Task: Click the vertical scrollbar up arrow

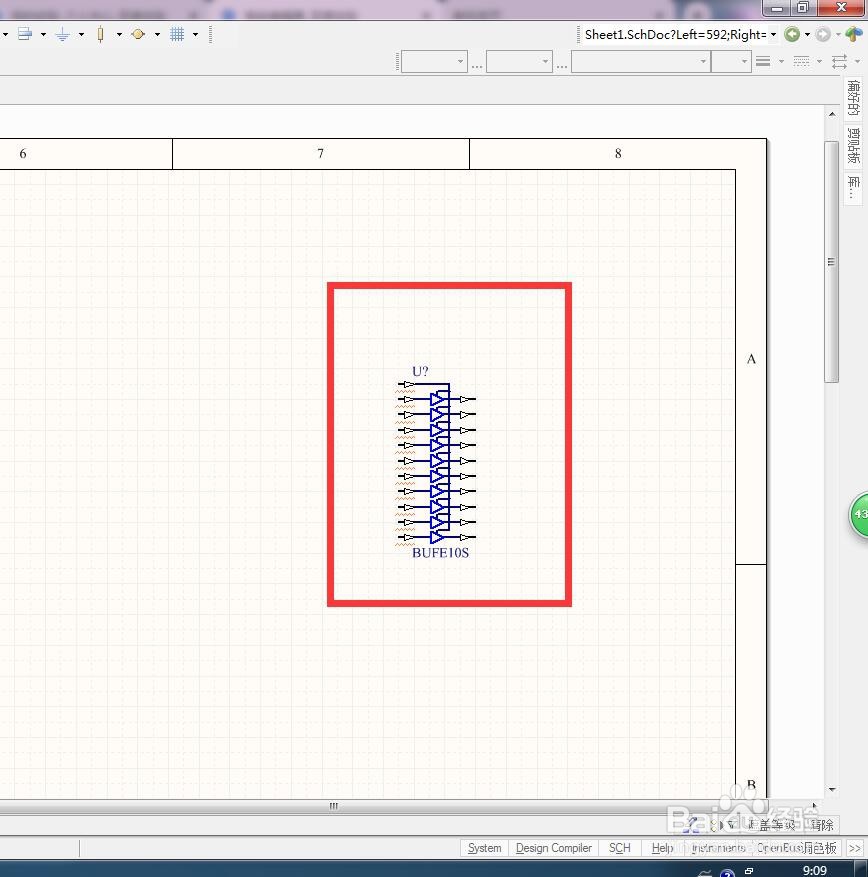Action: pos(832,114)
